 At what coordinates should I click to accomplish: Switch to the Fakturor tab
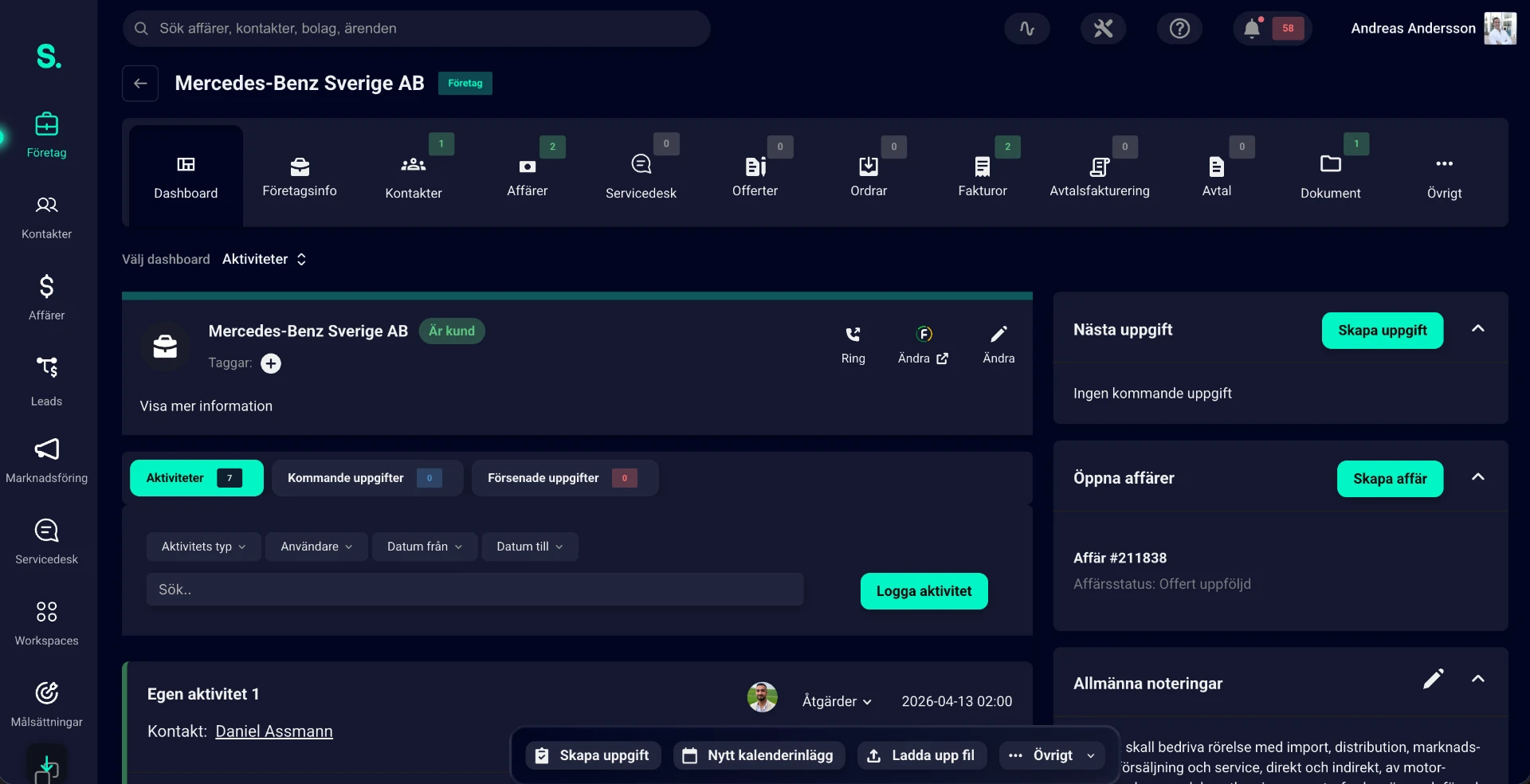983,176
